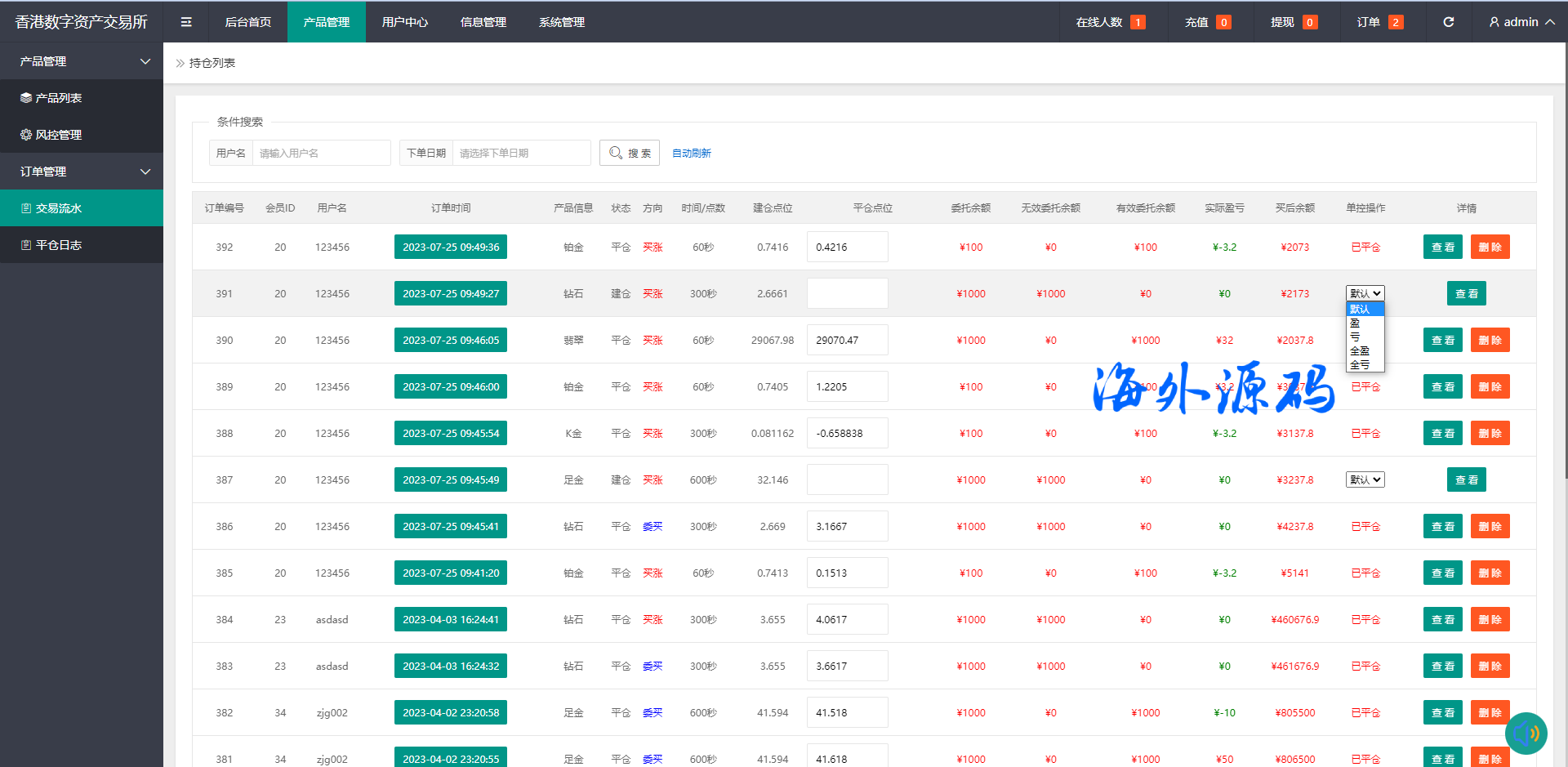Select 全盈 in the open dropdown list

click(x=1360, y=350)
